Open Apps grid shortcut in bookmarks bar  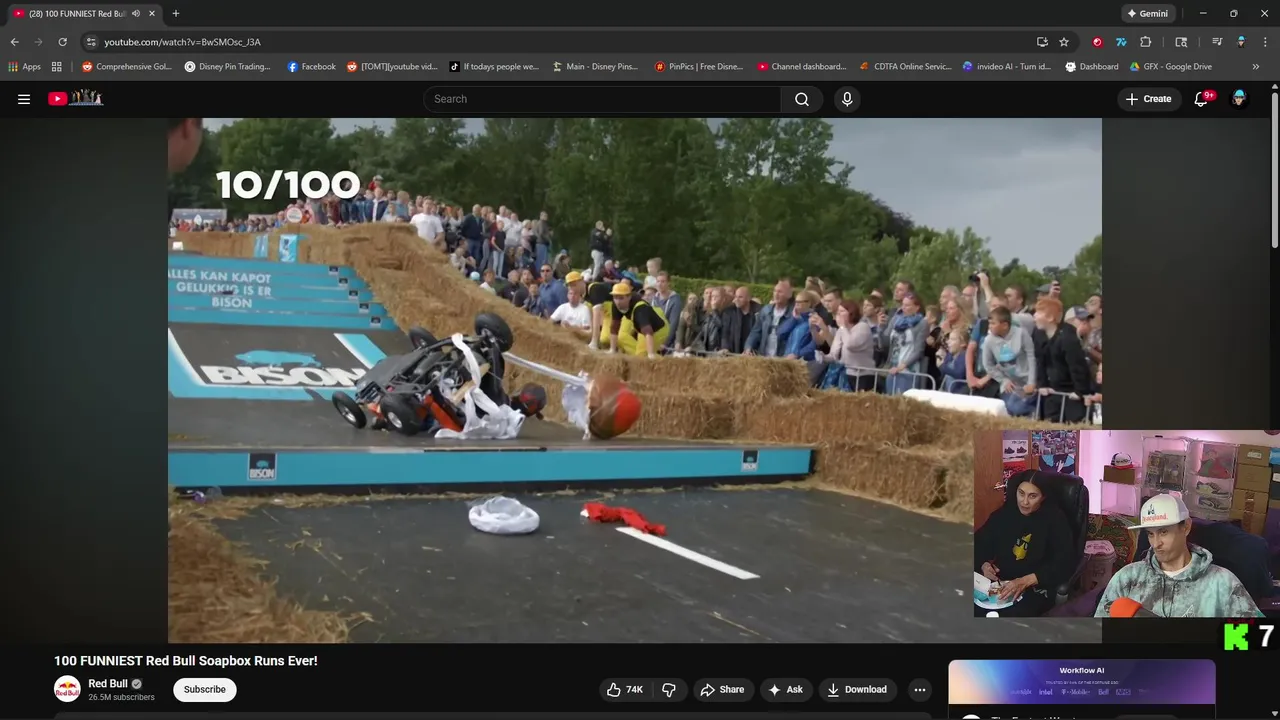pos(24,67)
